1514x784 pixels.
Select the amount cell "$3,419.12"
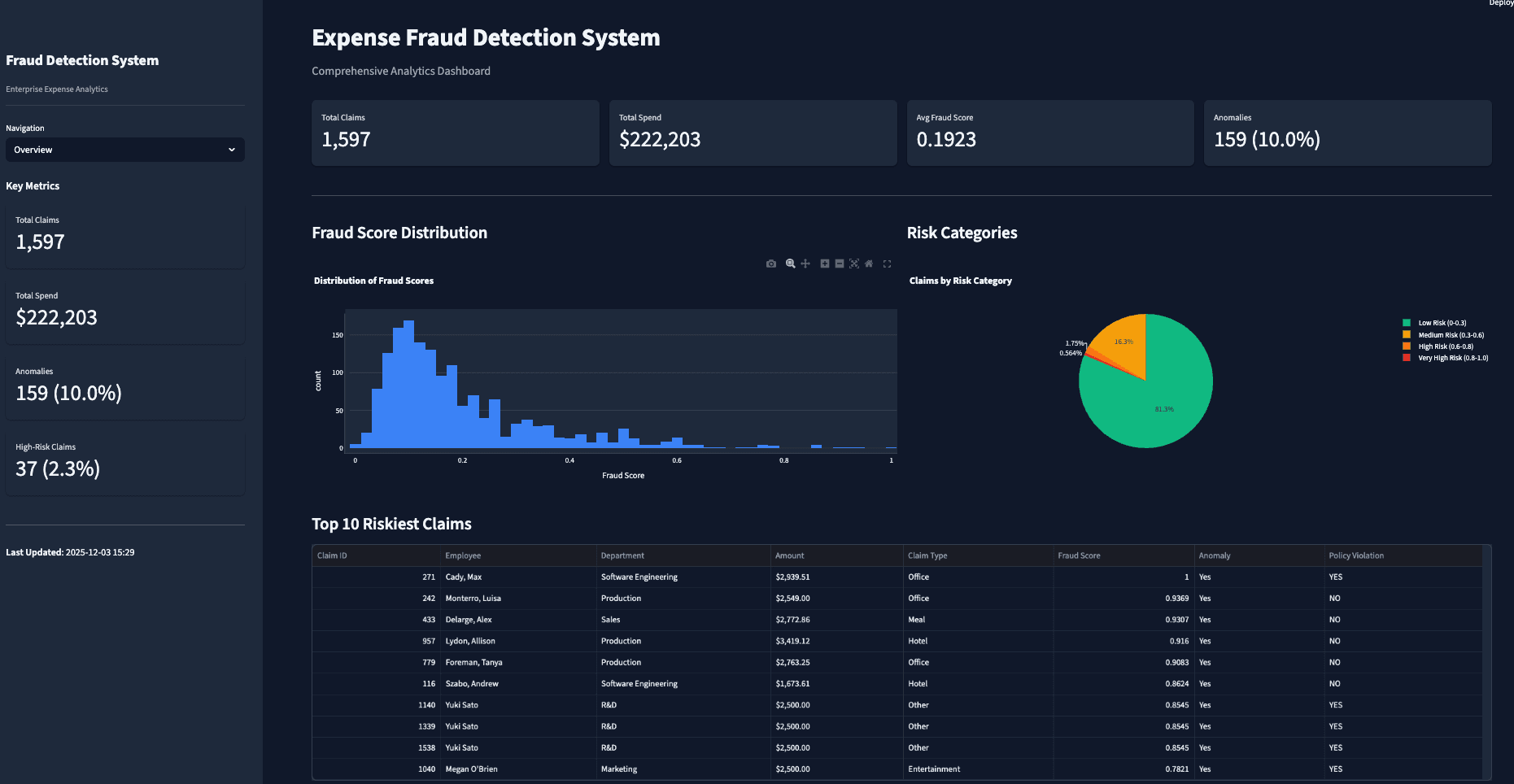click(837, 641)
